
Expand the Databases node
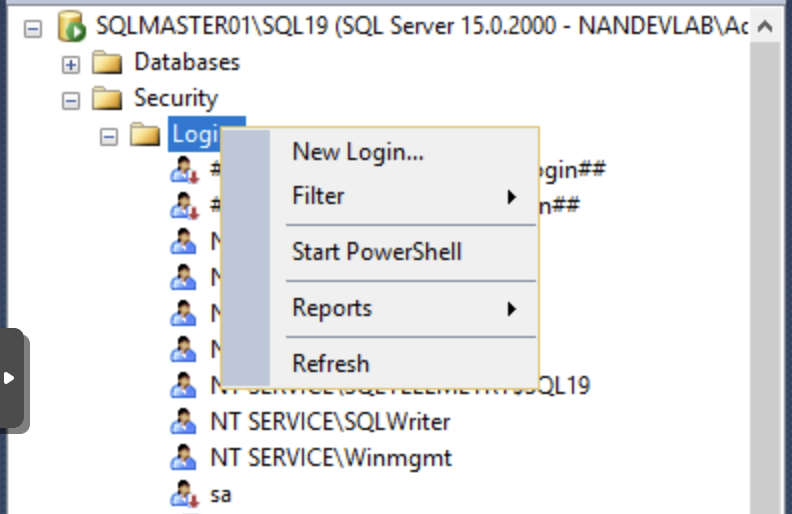pos(71,64)
